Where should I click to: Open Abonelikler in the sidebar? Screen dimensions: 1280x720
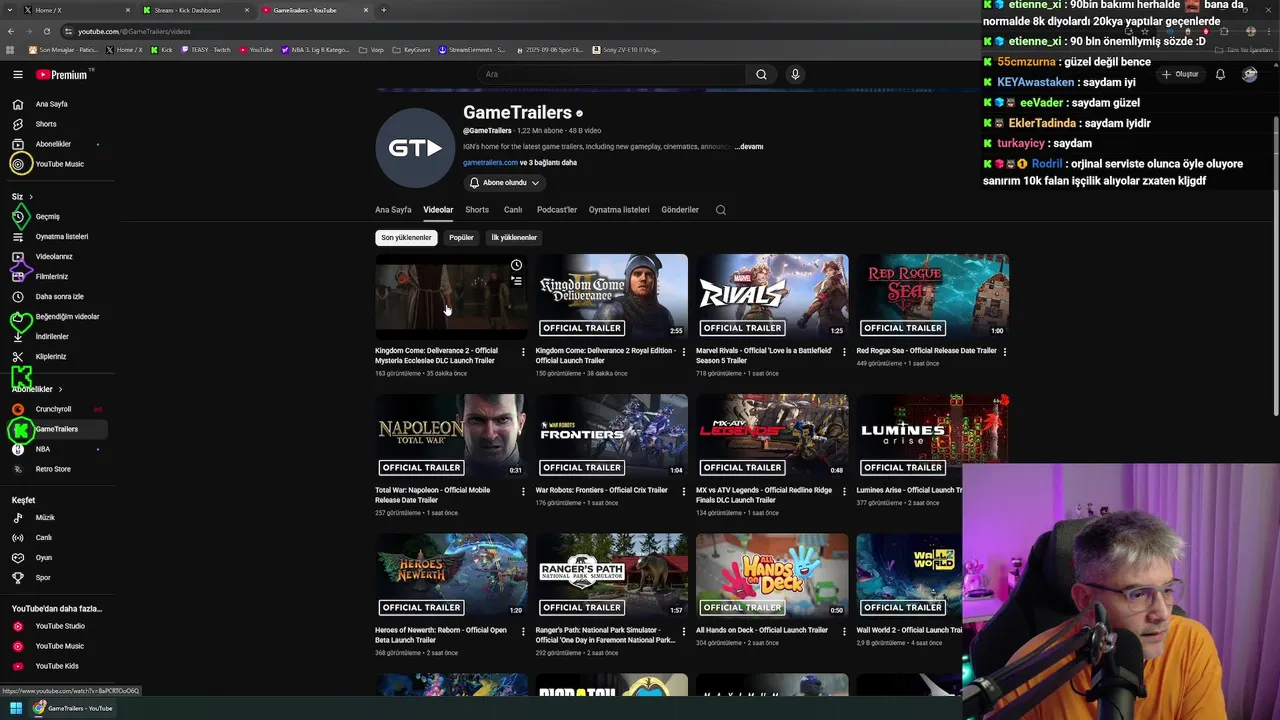[54, 144]
